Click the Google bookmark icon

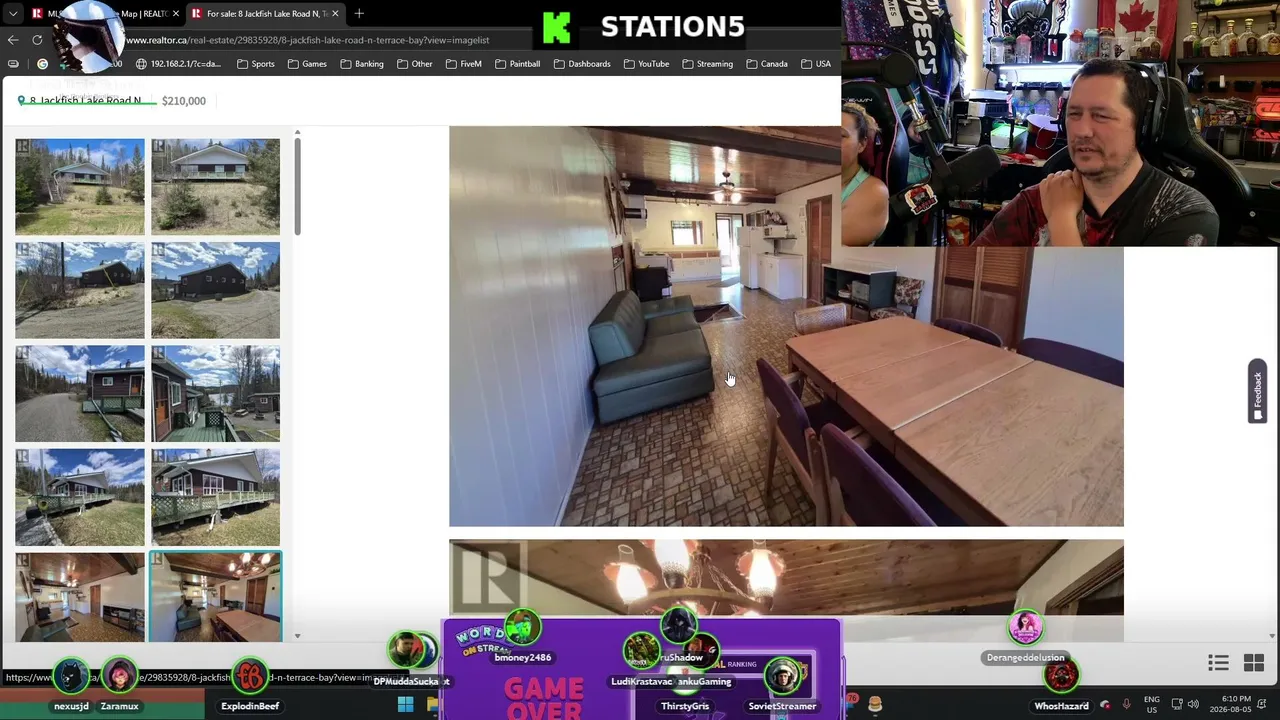(42, 64)
